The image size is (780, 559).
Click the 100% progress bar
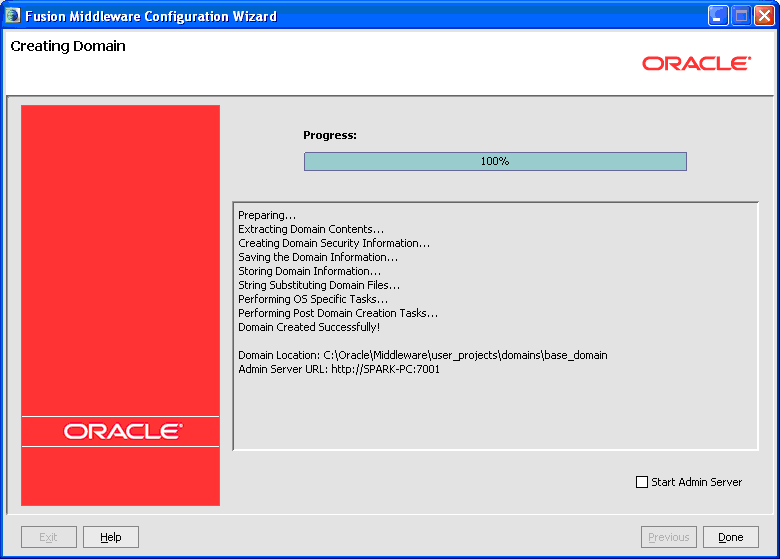coord(495,161)
